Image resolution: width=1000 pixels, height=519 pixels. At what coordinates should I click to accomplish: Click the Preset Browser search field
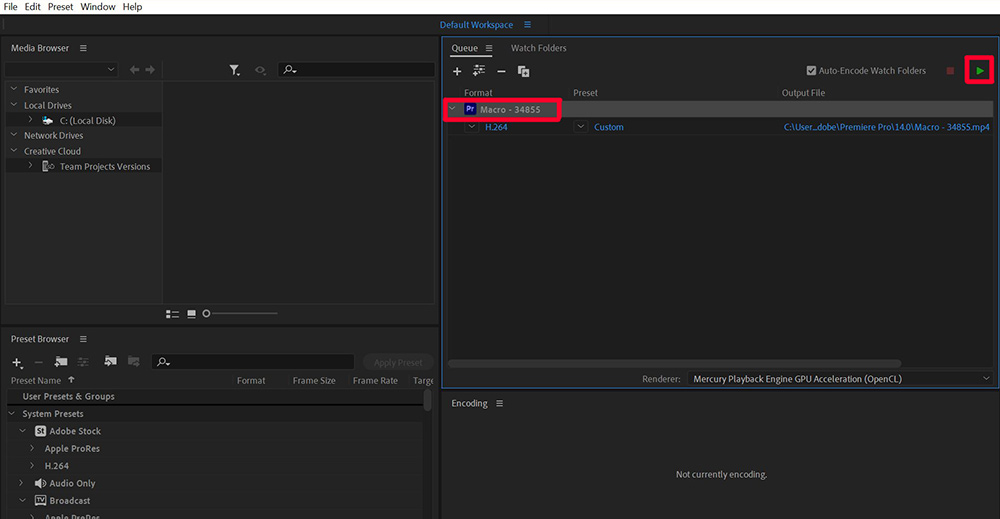pyautogui.click(x=253, y=362)
